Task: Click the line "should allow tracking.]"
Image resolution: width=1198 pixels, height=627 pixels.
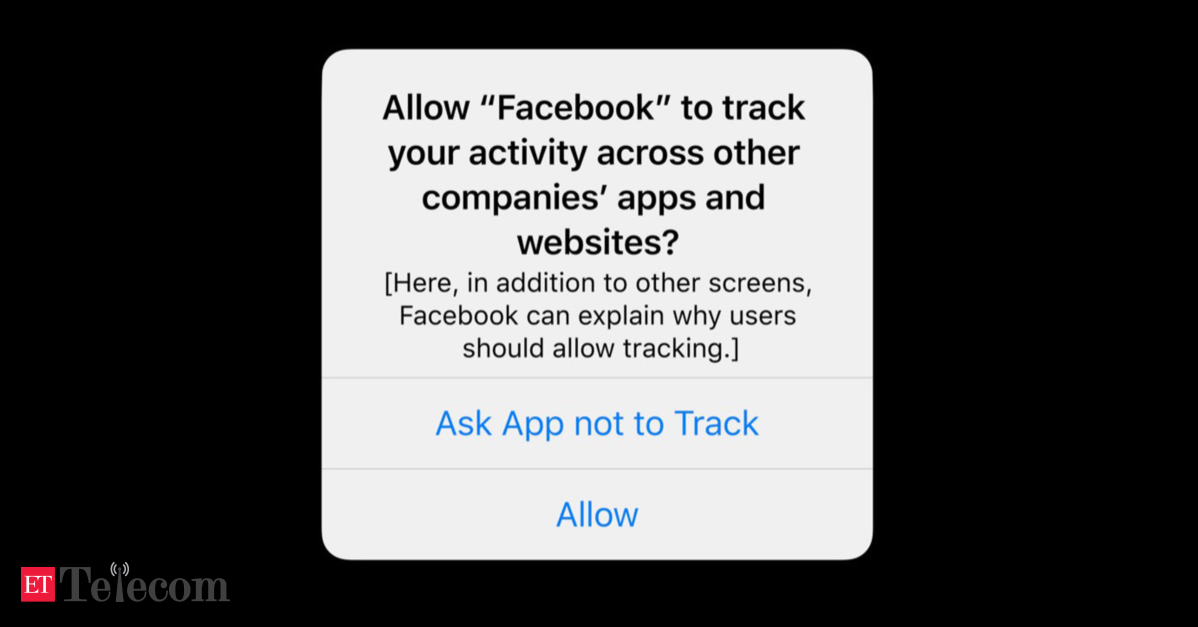Action: pos(601,348)
